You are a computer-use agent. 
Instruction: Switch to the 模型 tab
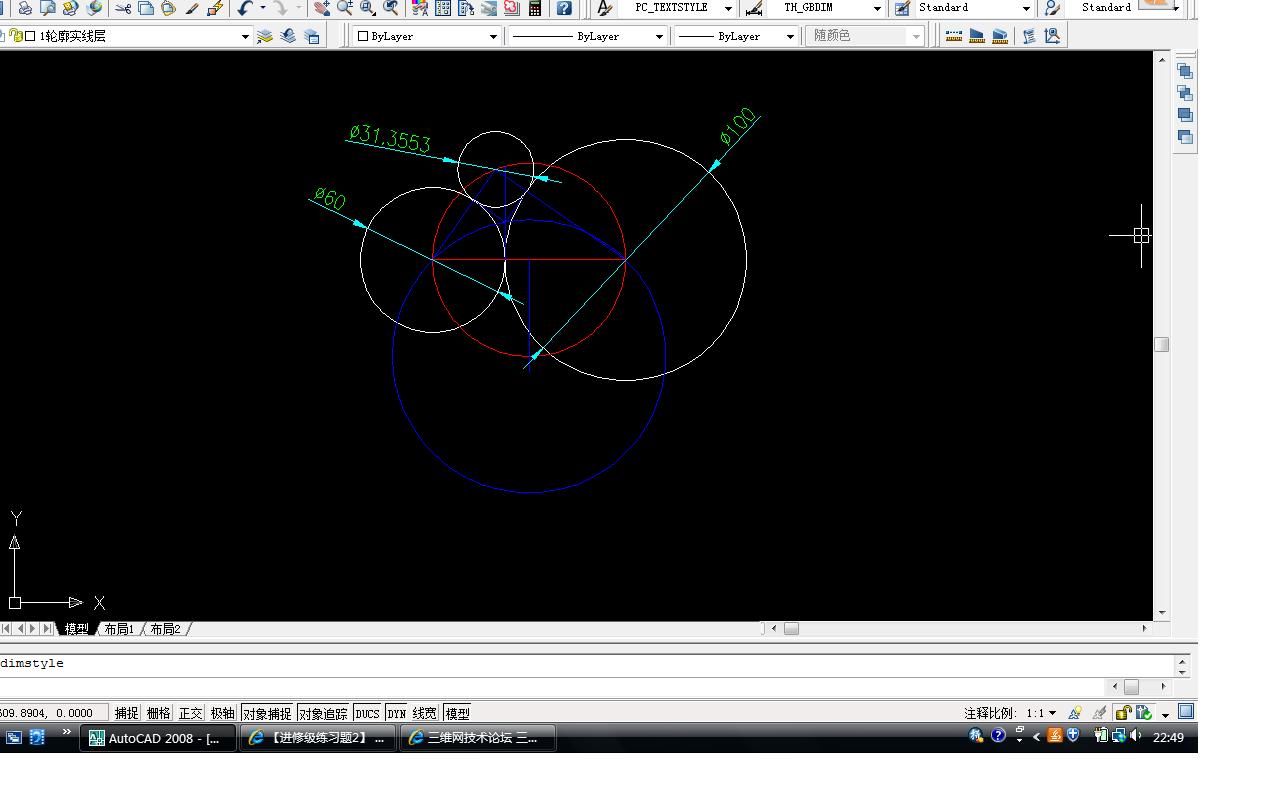click(76, 629)
